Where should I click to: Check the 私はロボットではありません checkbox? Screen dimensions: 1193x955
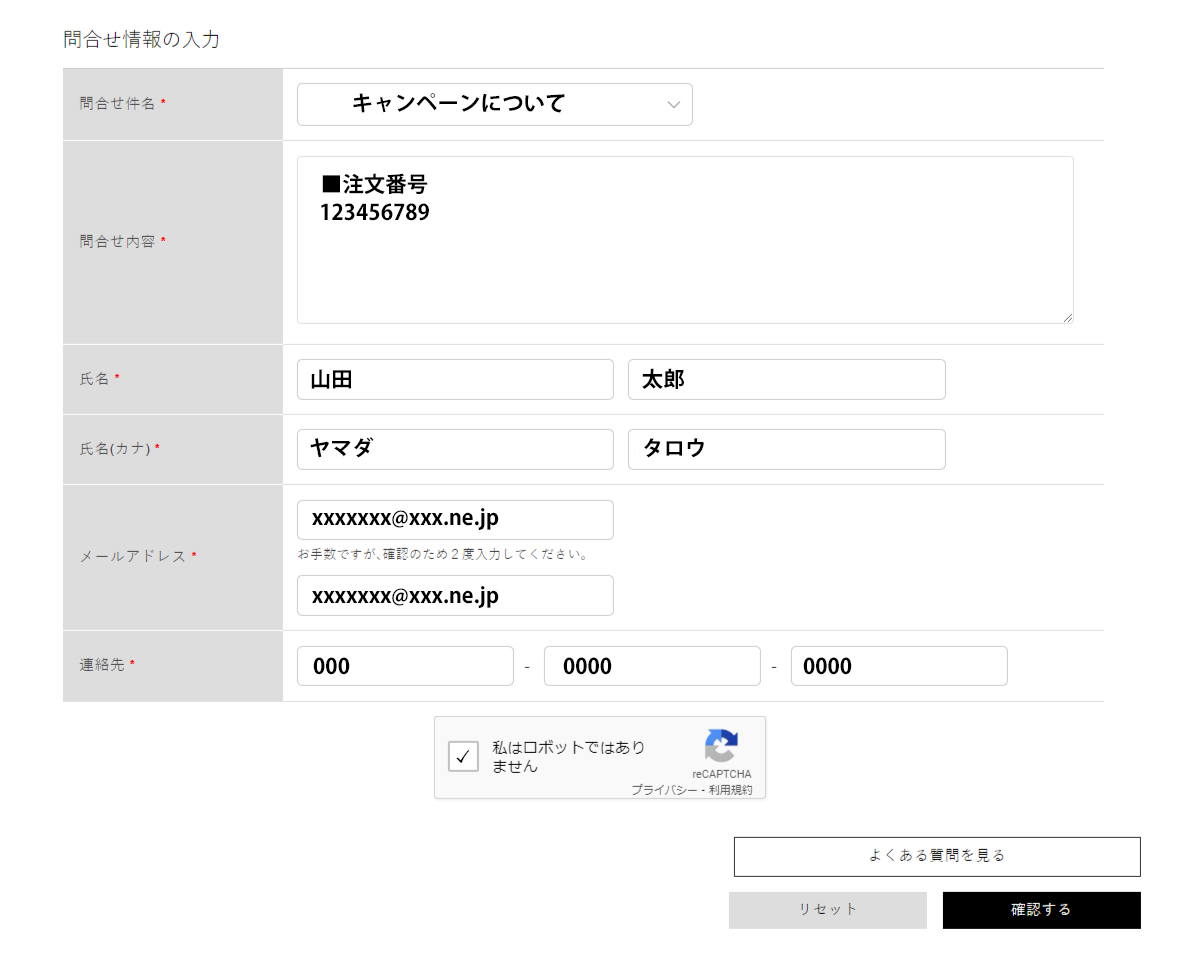coord(463,757)
